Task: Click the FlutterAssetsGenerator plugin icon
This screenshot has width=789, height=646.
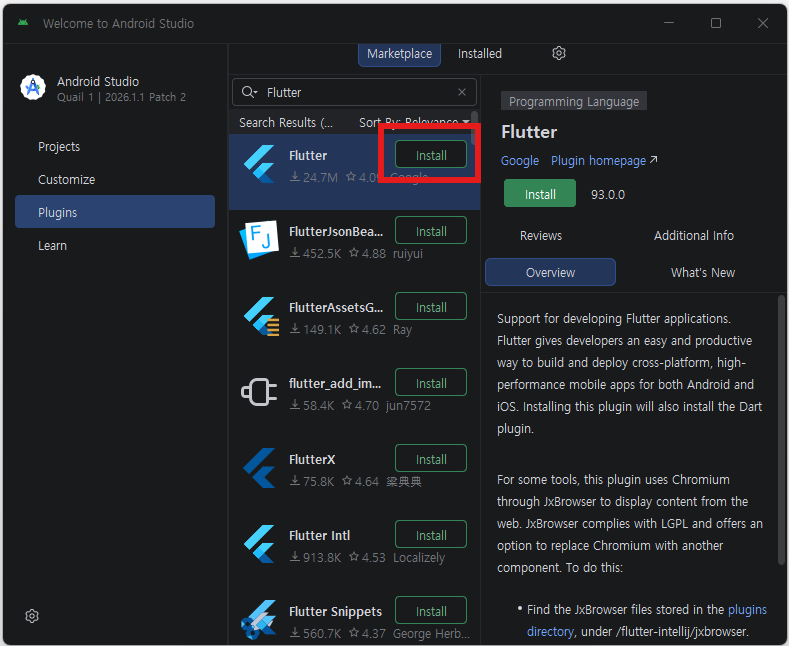Action: [261, 316]
